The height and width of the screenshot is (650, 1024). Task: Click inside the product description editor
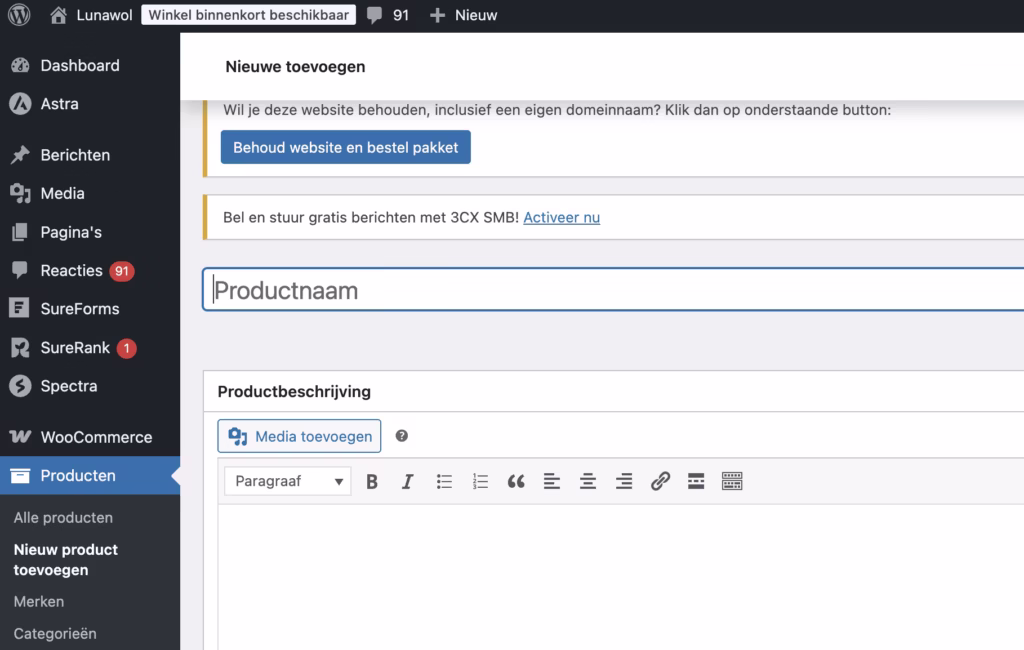tap(620, 577)
